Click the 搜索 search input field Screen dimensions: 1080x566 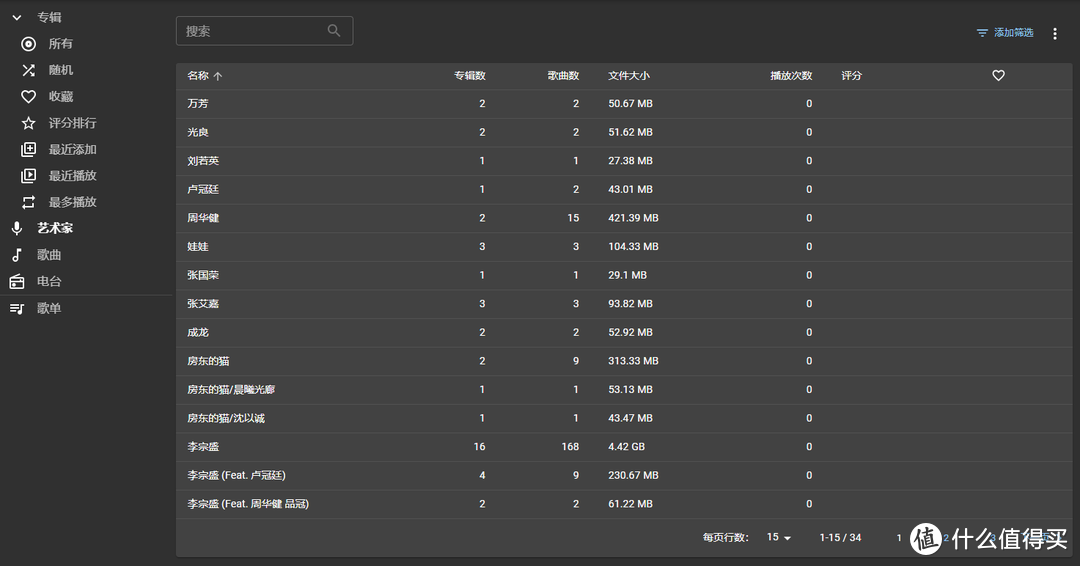coord(254,31)
